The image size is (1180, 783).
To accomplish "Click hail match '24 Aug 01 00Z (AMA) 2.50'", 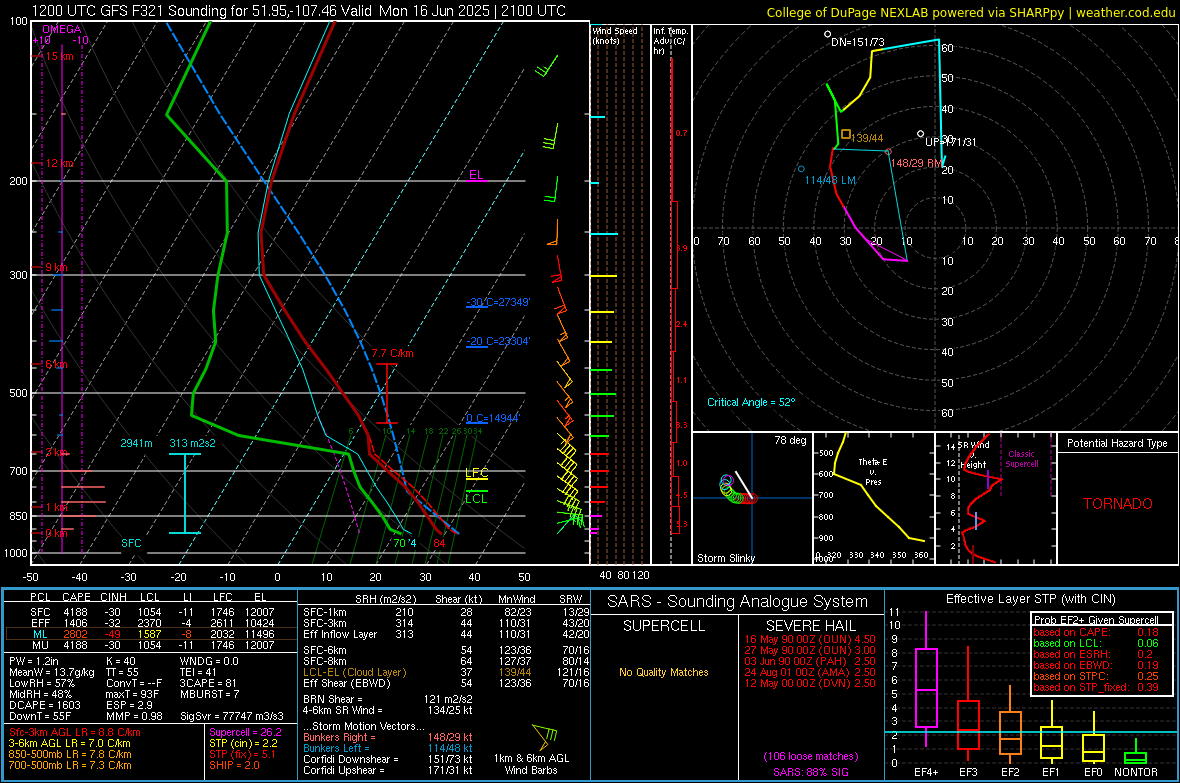I will pos(810,672).
